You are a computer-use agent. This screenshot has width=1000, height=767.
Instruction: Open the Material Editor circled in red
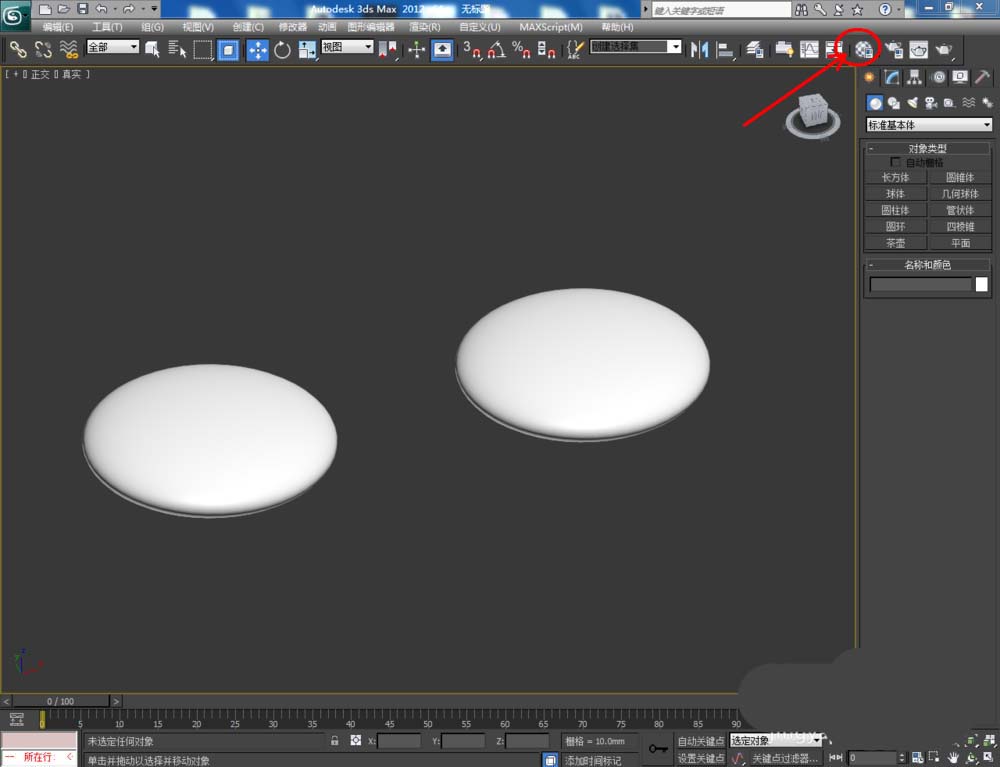coord(863,49)
